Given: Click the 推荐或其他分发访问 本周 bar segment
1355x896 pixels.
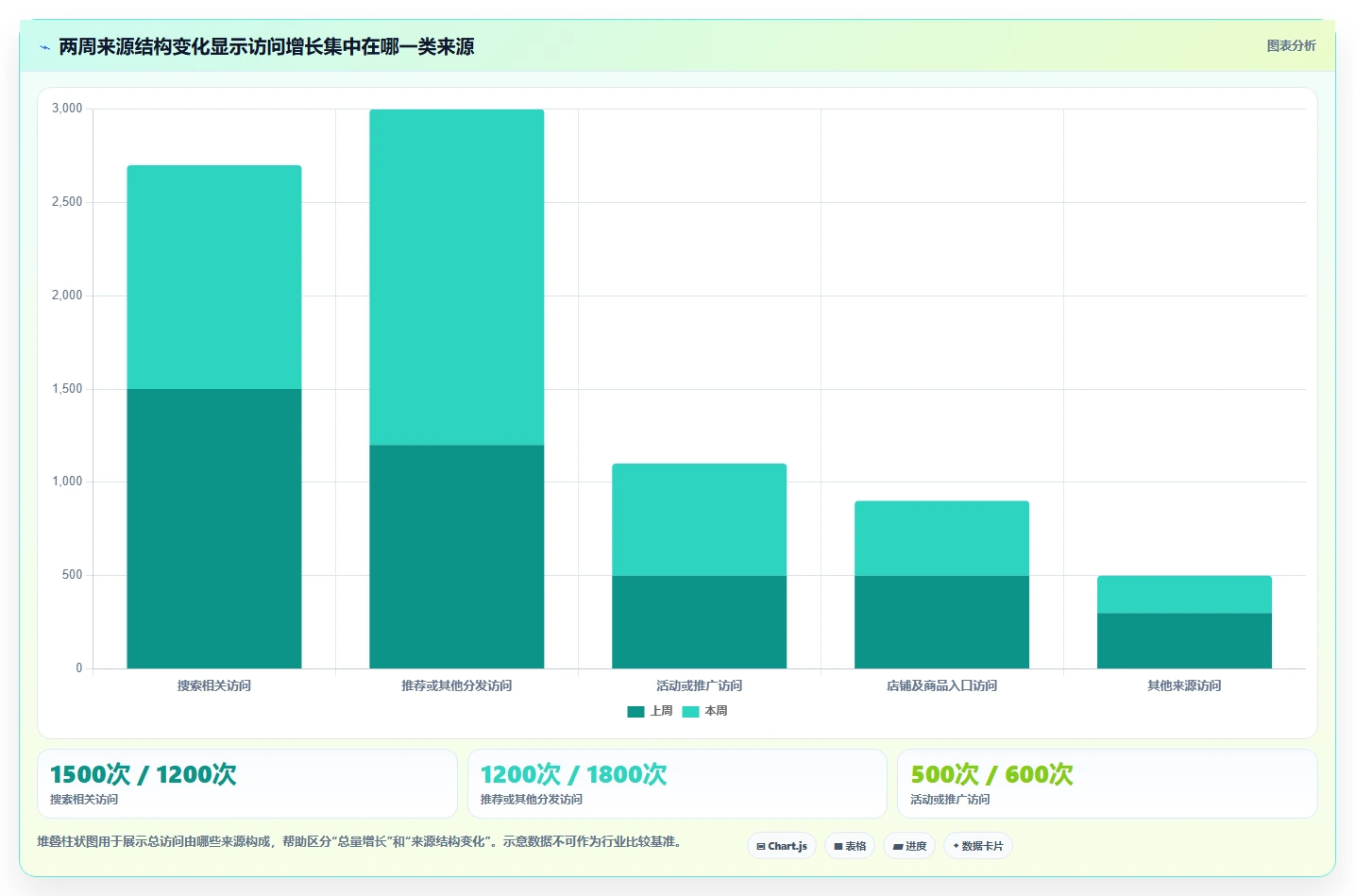Looking at the screenshot, I should 457,278.
